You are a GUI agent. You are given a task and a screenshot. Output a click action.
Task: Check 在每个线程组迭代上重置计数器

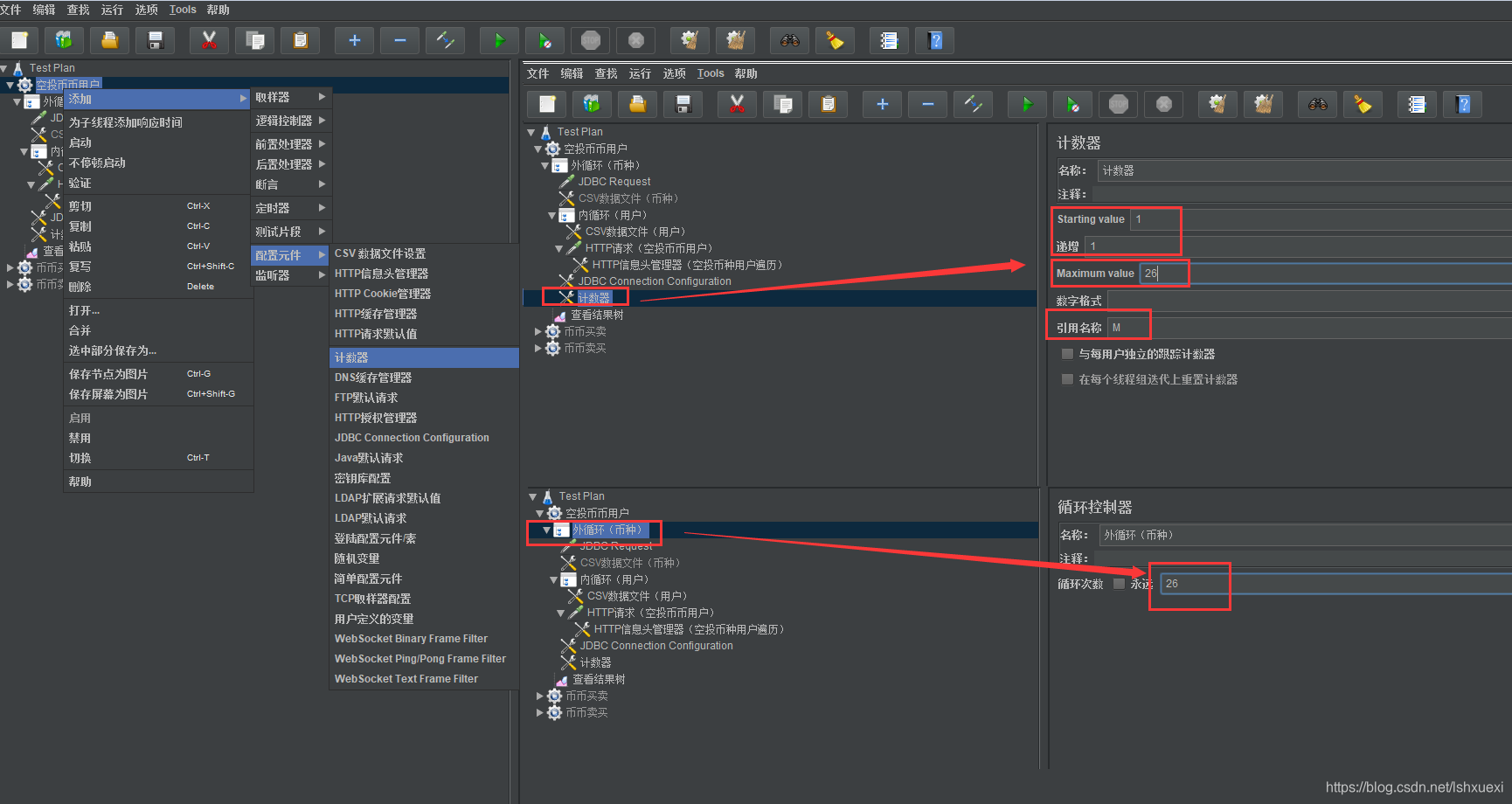click(x=1067, y=378)
